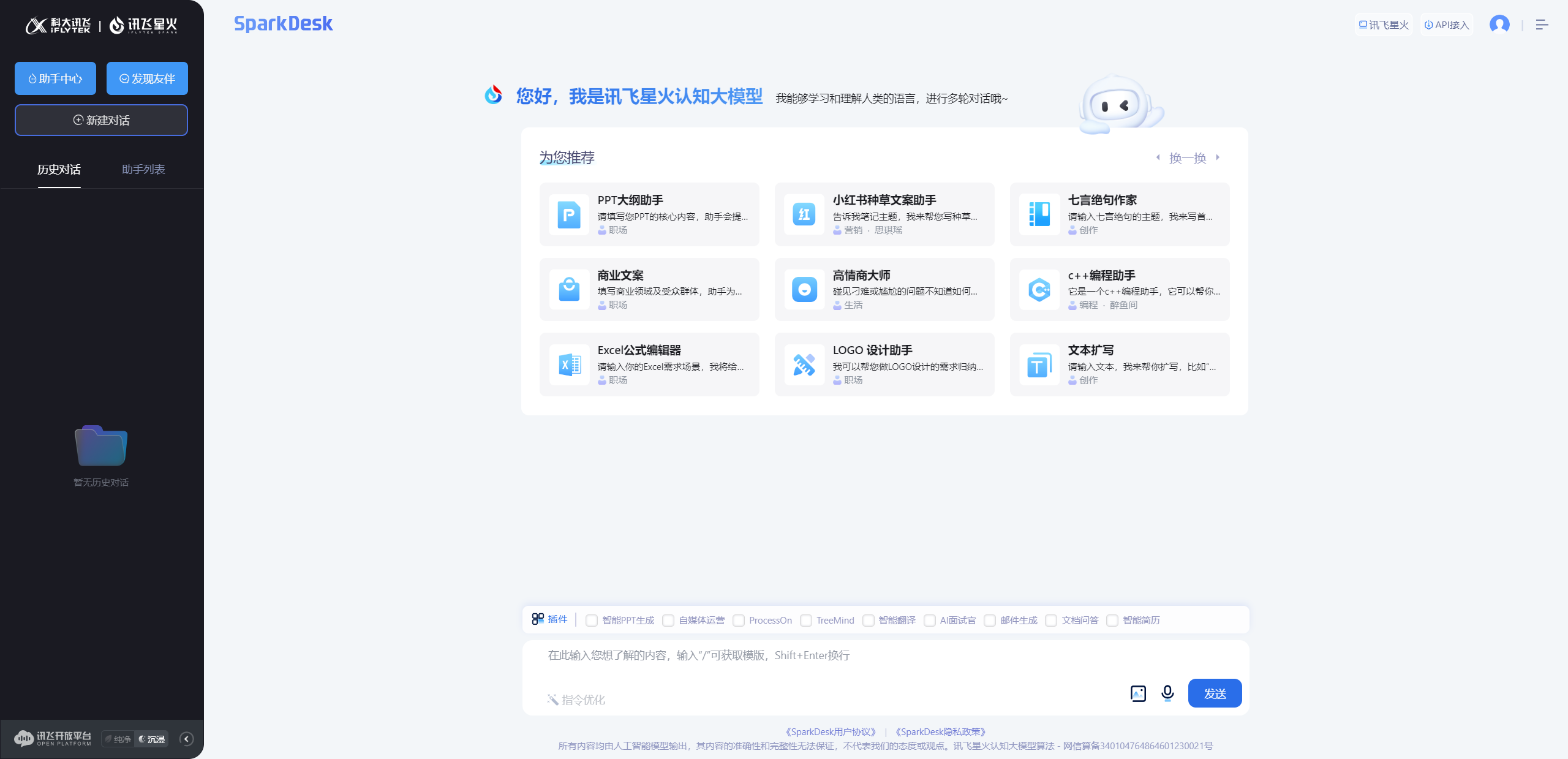Click the 为您推荐 heading
Screen dimensions: 1568x759
(567, 157)
